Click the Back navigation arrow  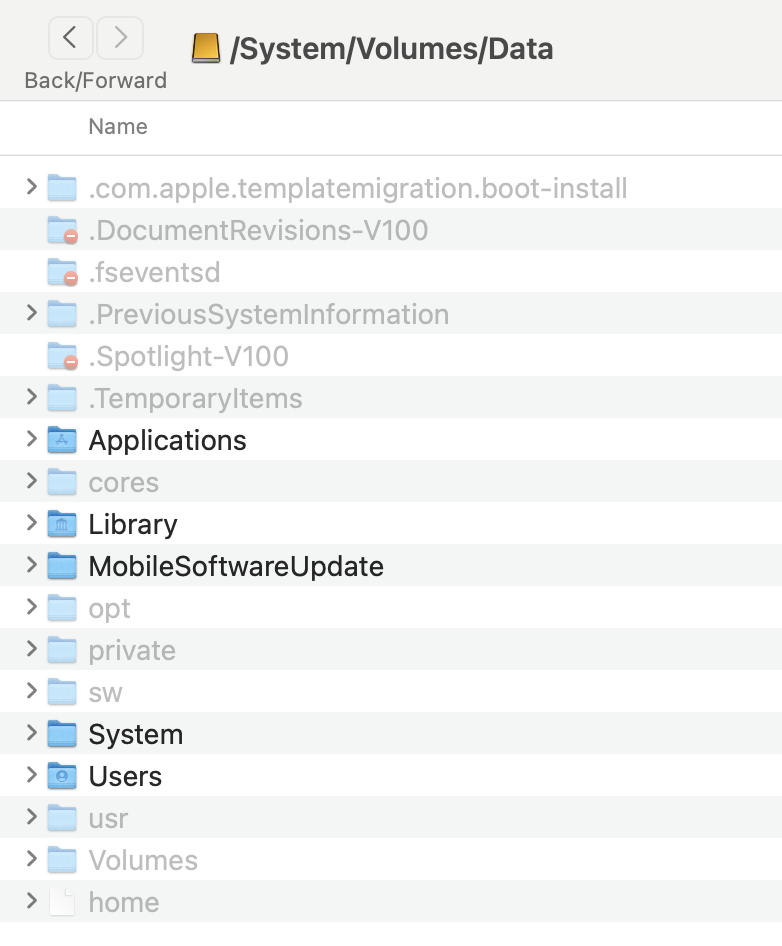point(70,39)
